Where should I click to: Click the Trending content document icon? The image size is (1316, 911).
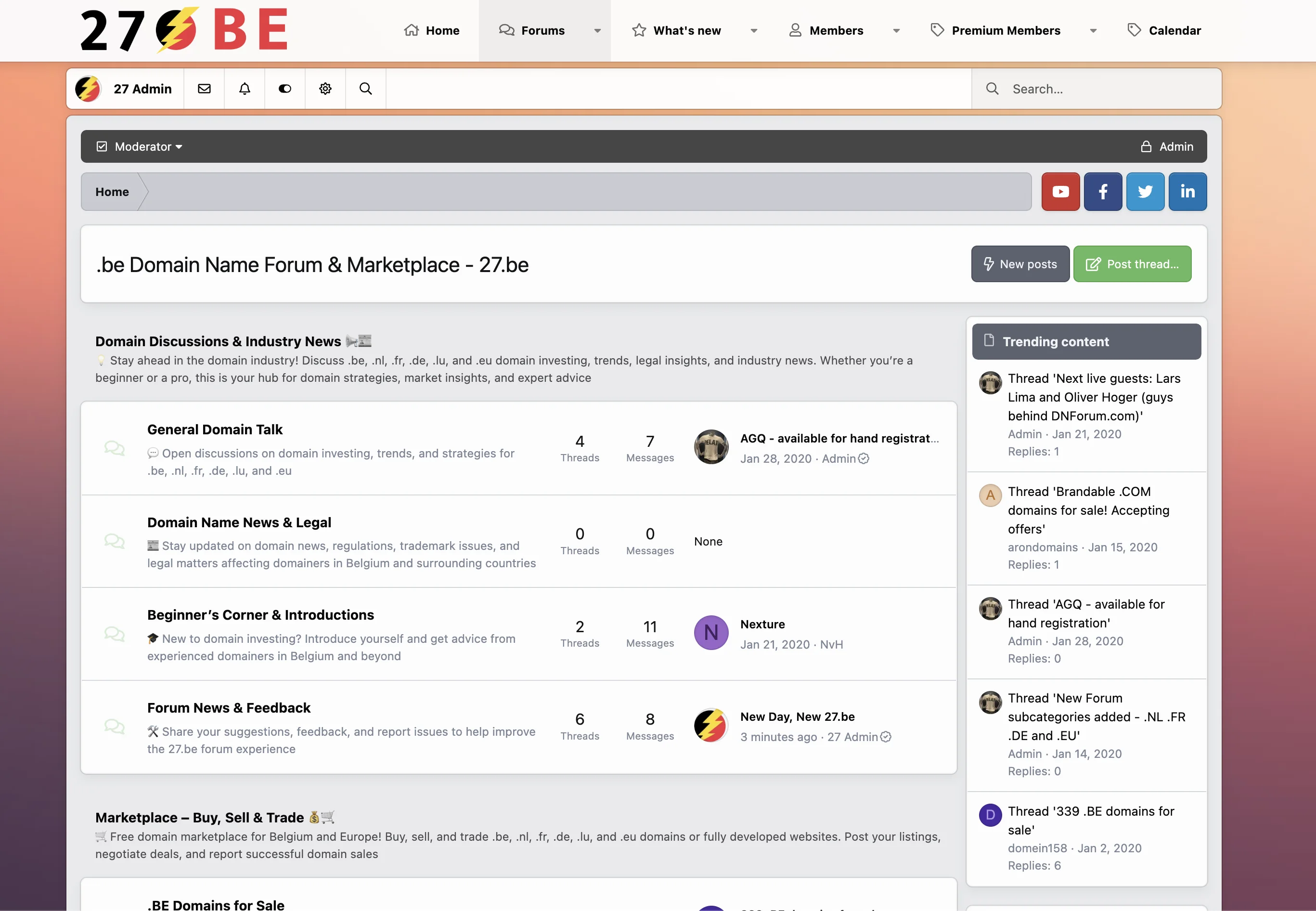tap(989, 341)
